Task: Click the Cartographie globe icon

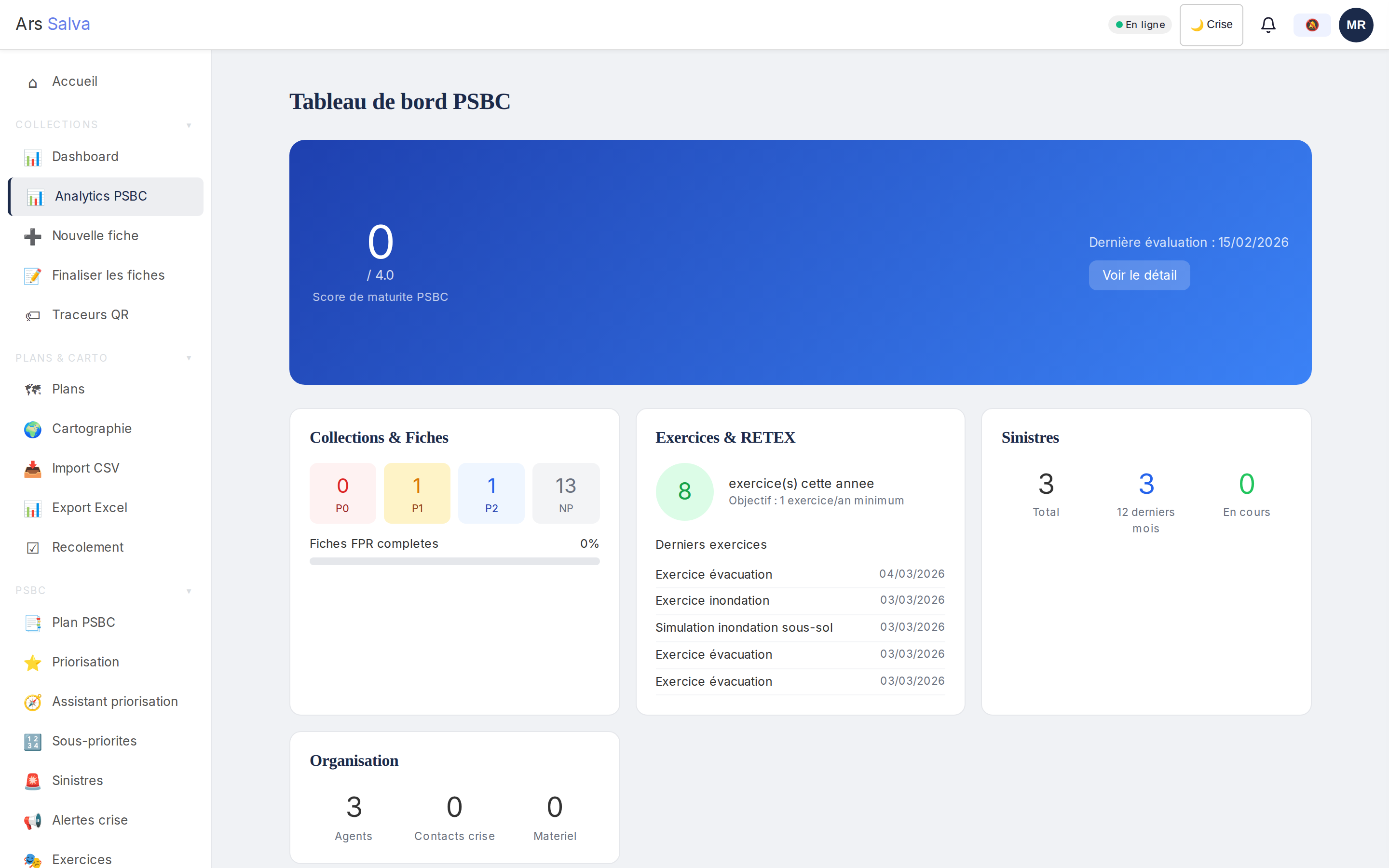Action: tap(33, 429)
